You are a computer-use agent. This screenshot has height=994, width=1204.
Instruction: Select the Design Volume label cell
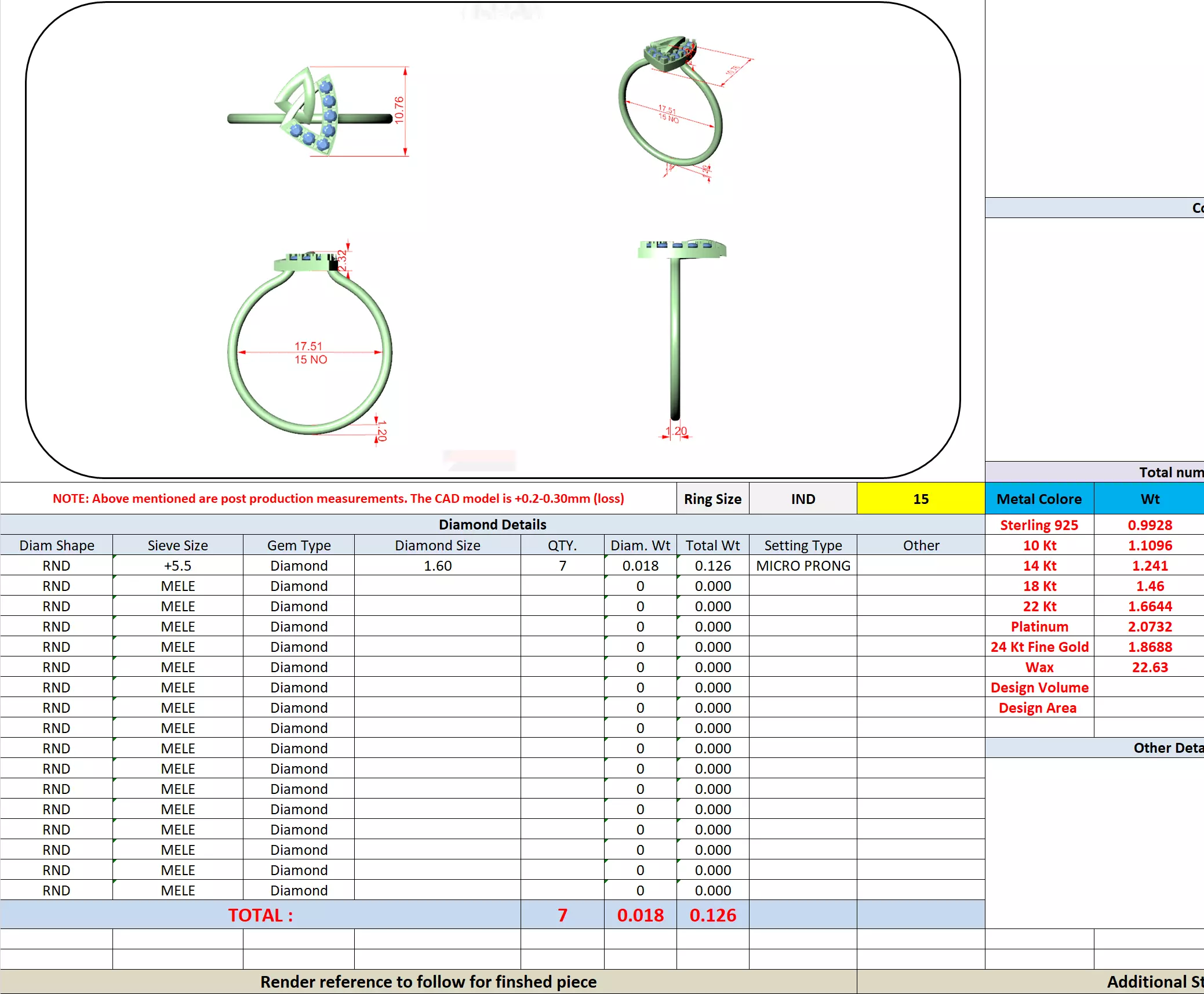pos(1039,687)
